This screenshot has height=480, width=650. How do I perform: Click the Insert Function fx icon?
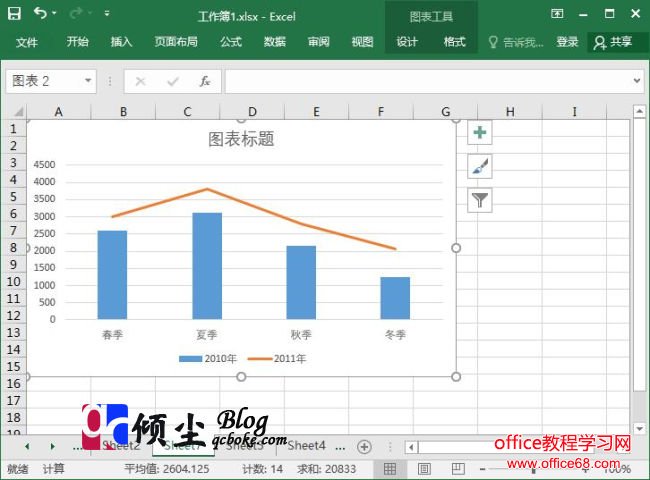(x=205, y=81)
